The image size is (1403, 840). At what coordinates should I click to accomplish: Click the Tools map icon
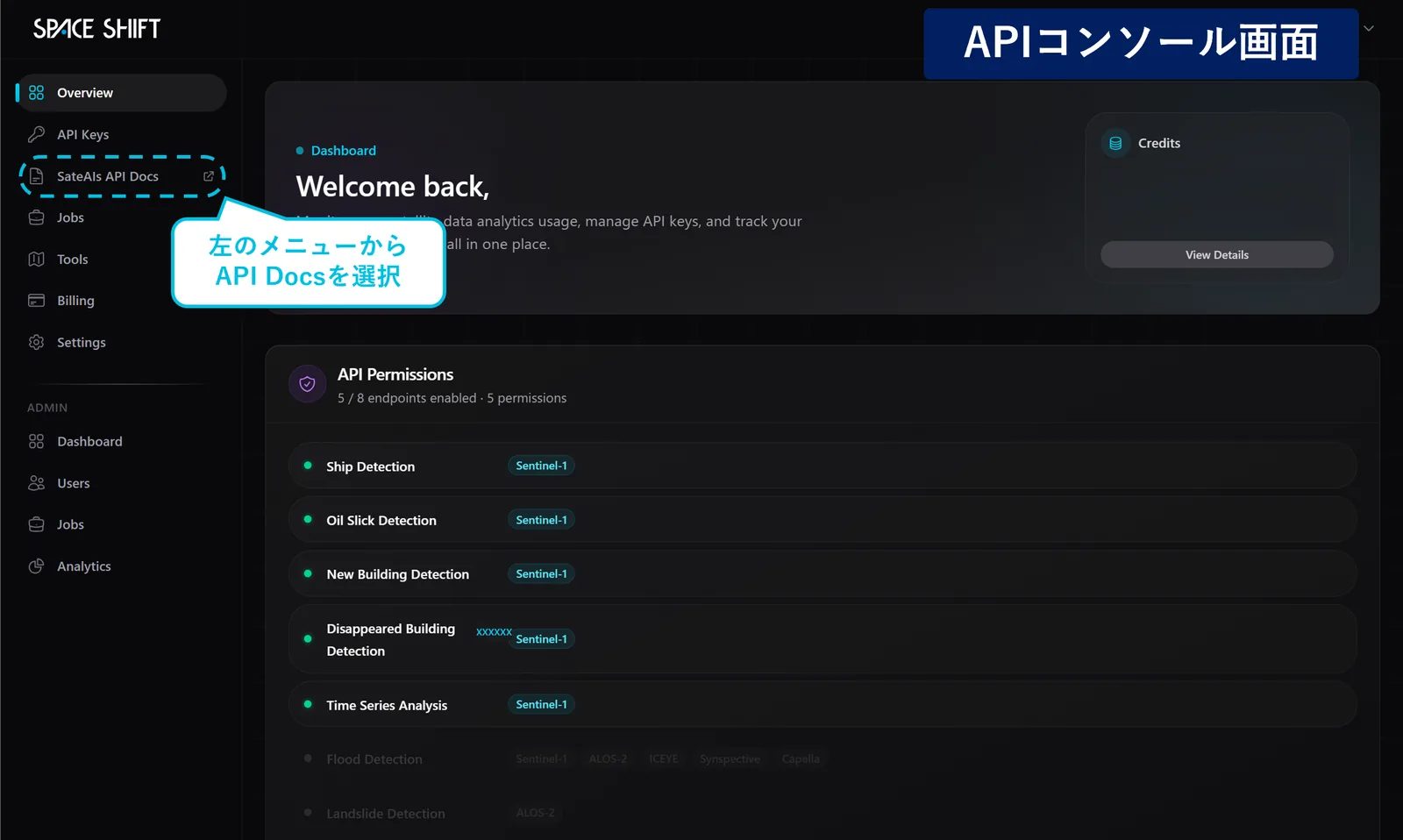(x=36, y=260)
